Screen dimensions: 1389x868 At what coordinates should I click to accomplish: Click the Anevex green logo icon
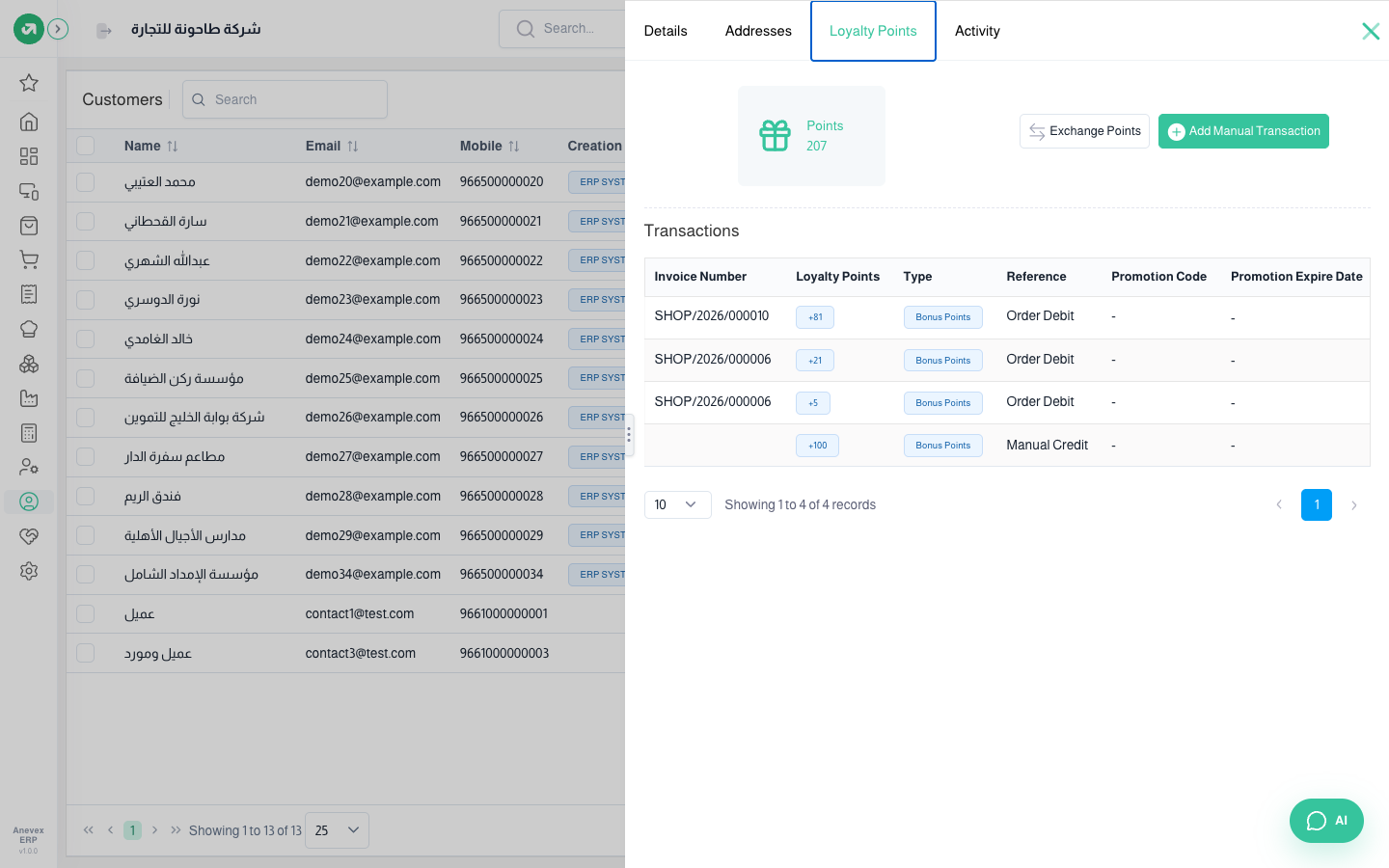(29, 29)
